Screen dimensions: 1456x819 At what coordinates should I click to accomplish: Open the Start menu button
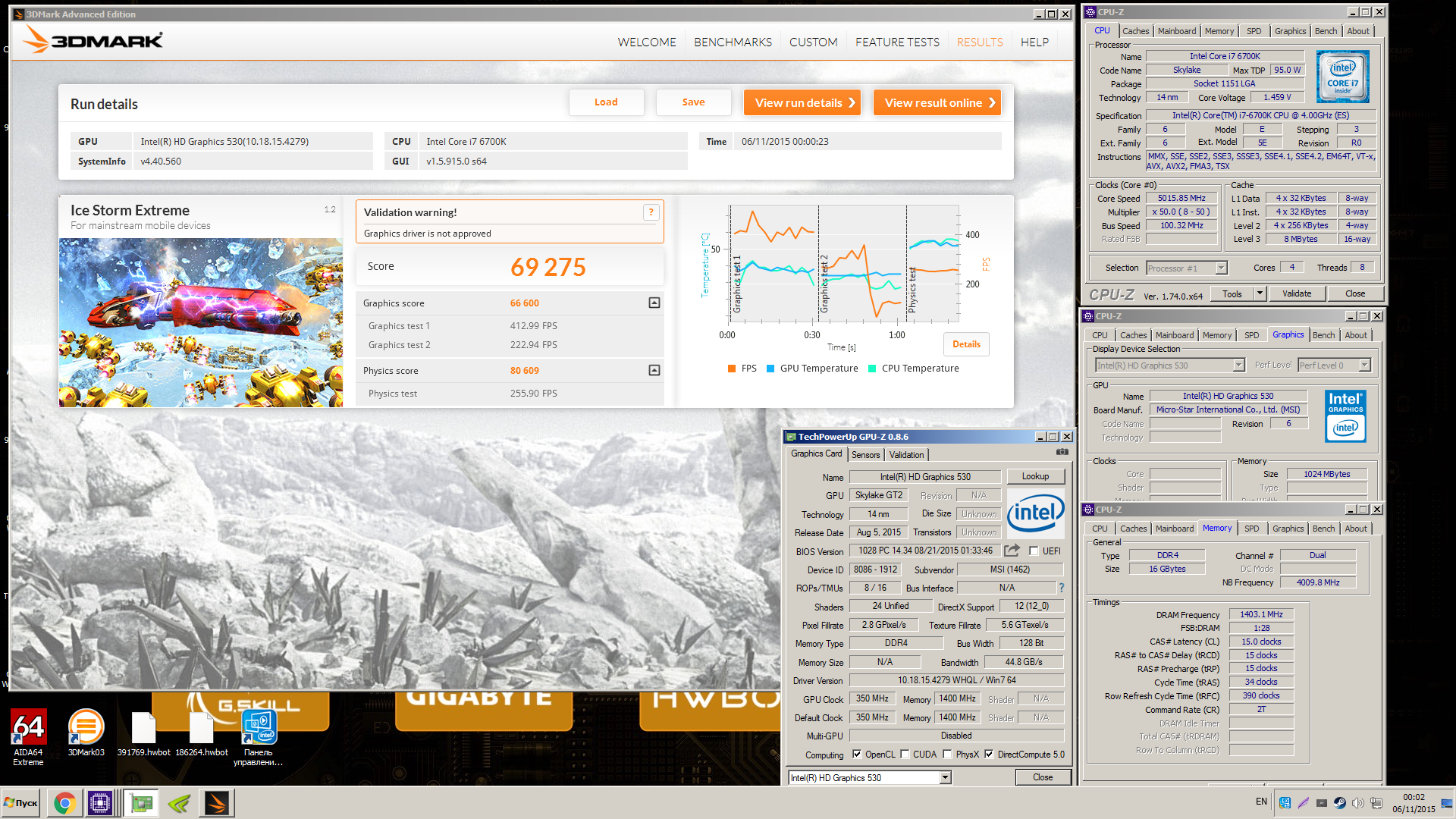pos(21,803)
